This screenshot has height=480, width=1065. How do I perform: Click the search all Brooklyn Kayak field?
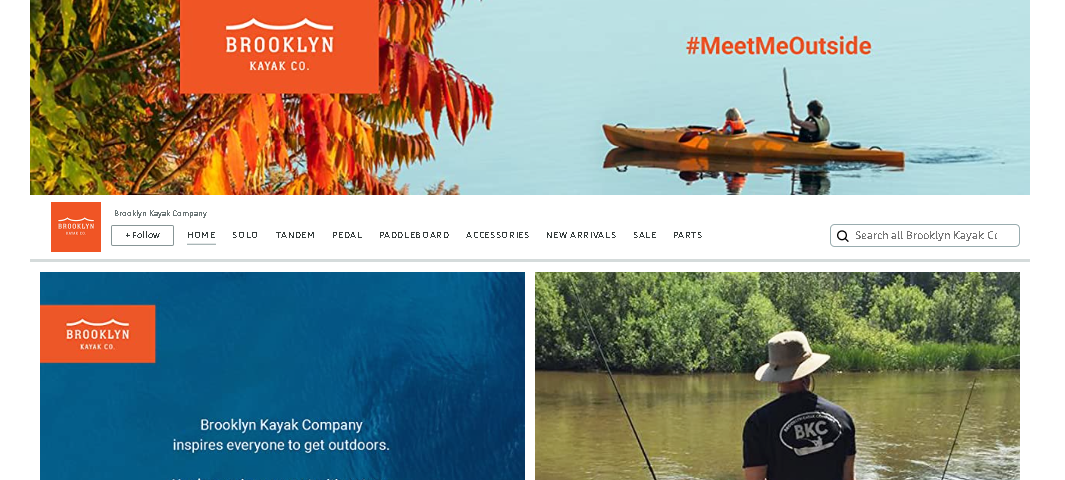coord(925,236)
